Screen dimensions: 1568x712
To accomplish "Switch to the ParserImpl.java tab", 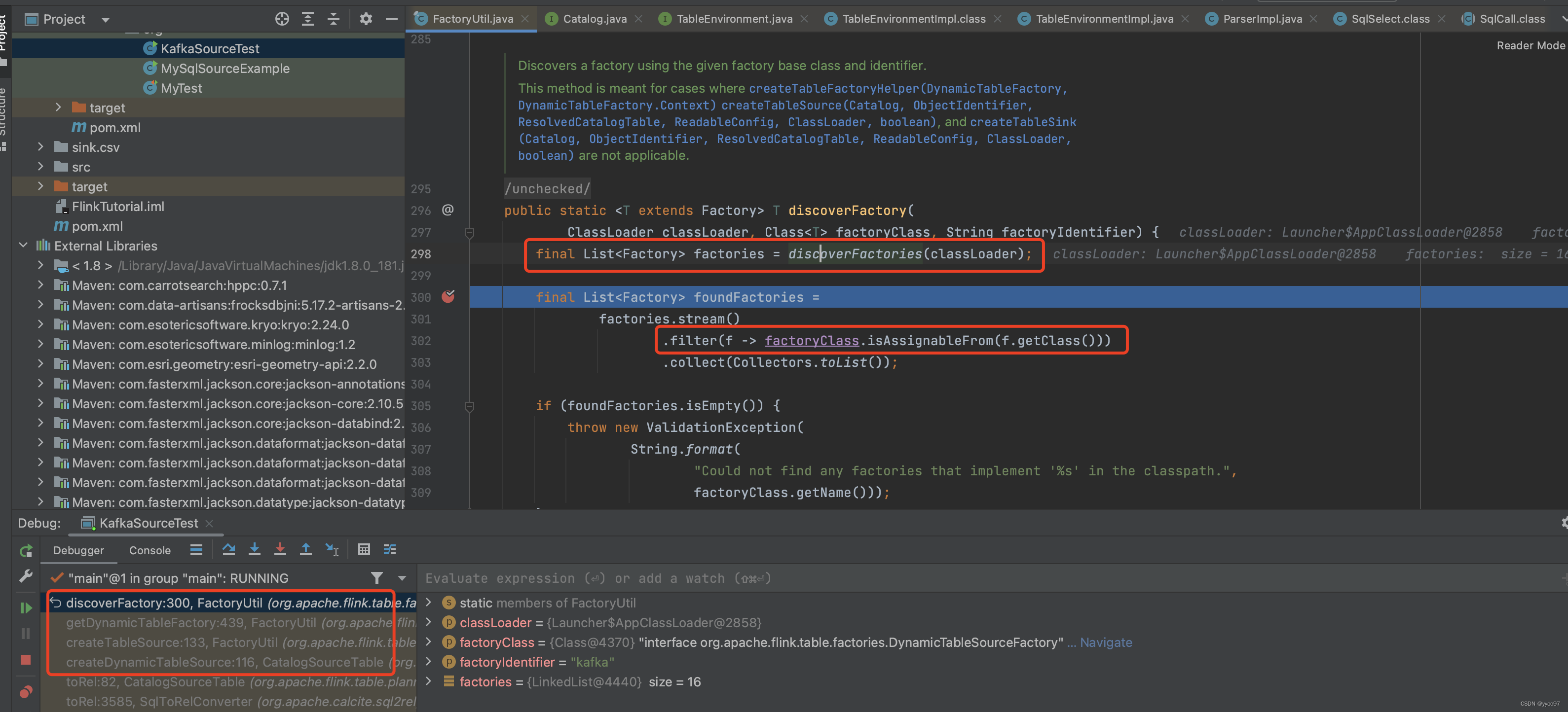I will click(x=1262, y=19).
